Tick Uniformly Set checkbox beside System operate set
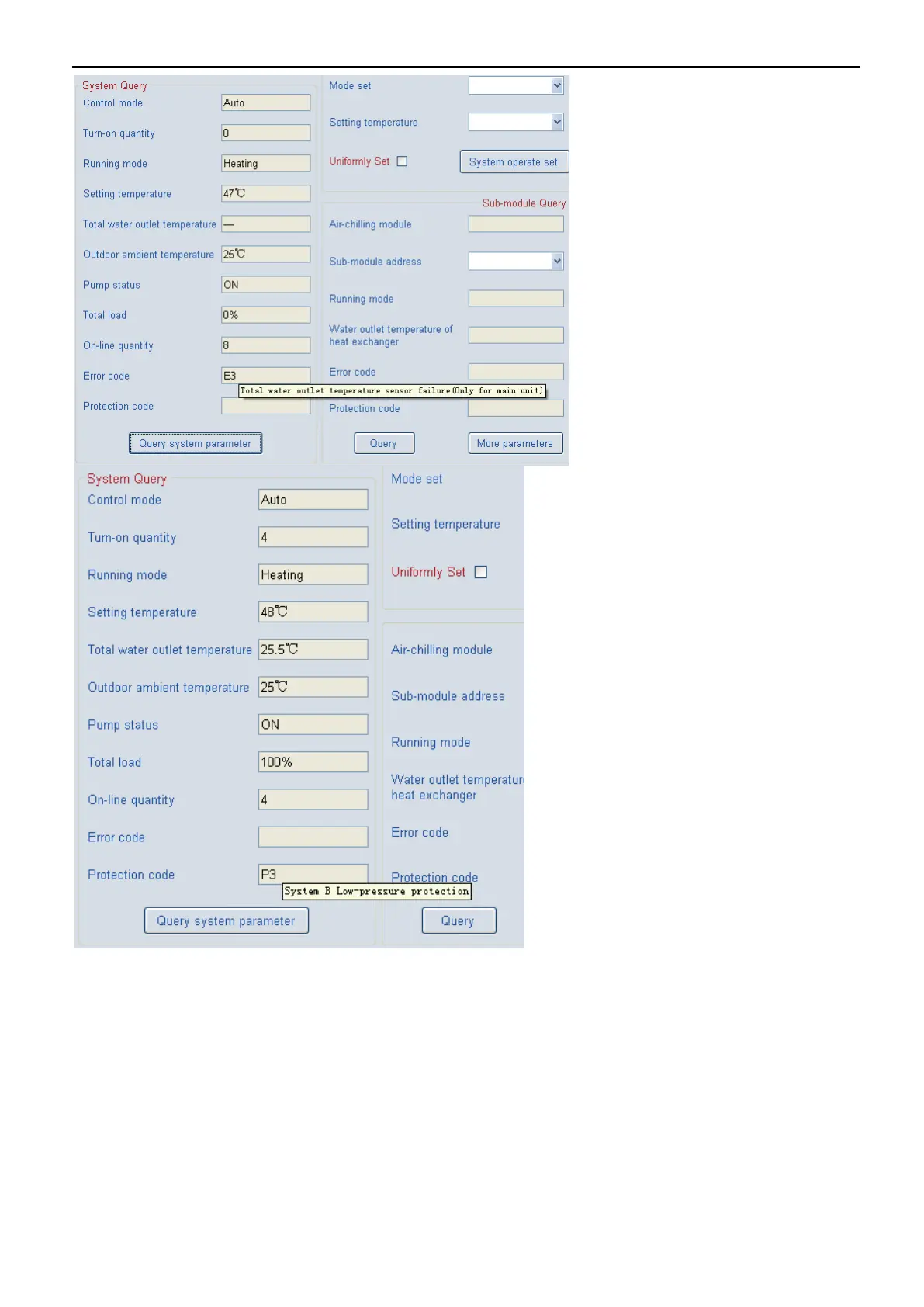924x1307 pixels. coord(402,161)
